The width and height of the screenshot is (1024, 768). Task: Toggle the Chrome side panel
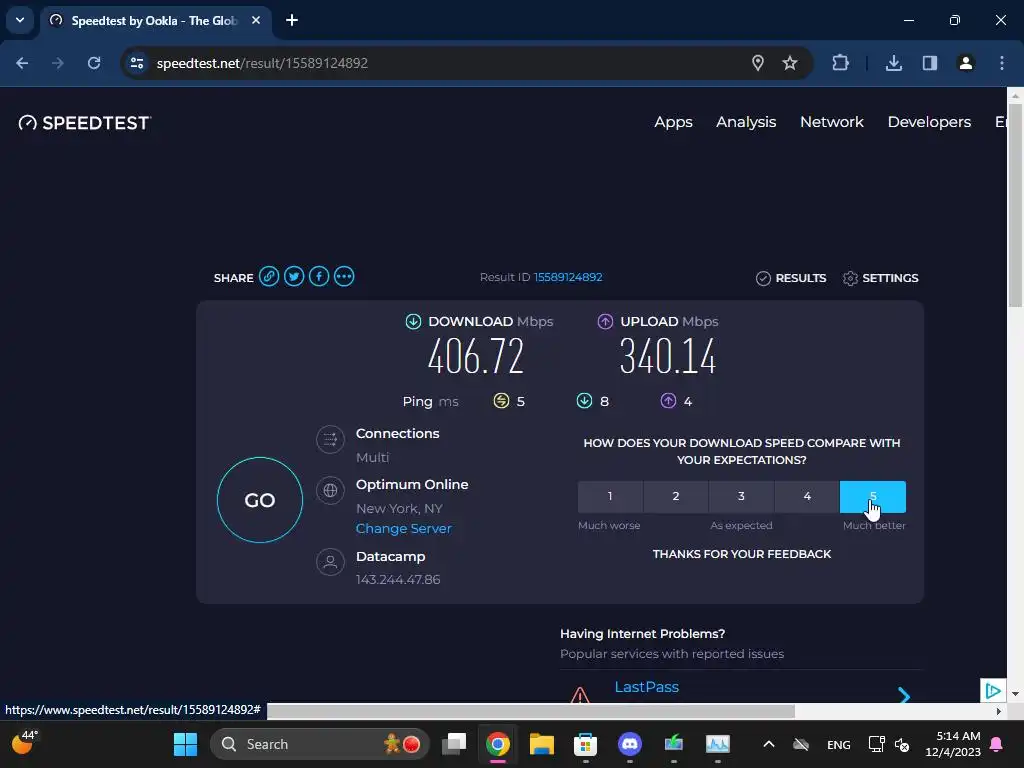pos(929,63)
